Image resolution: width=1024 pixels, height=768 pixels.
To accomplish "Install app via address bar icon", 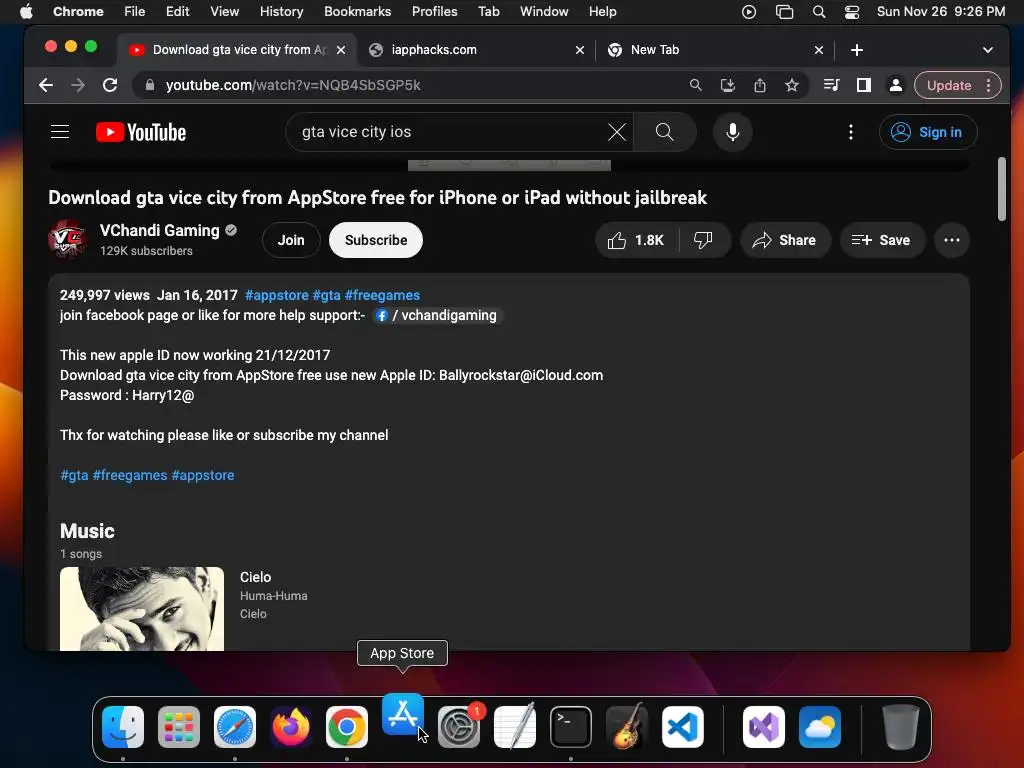I will pos(728,85).
